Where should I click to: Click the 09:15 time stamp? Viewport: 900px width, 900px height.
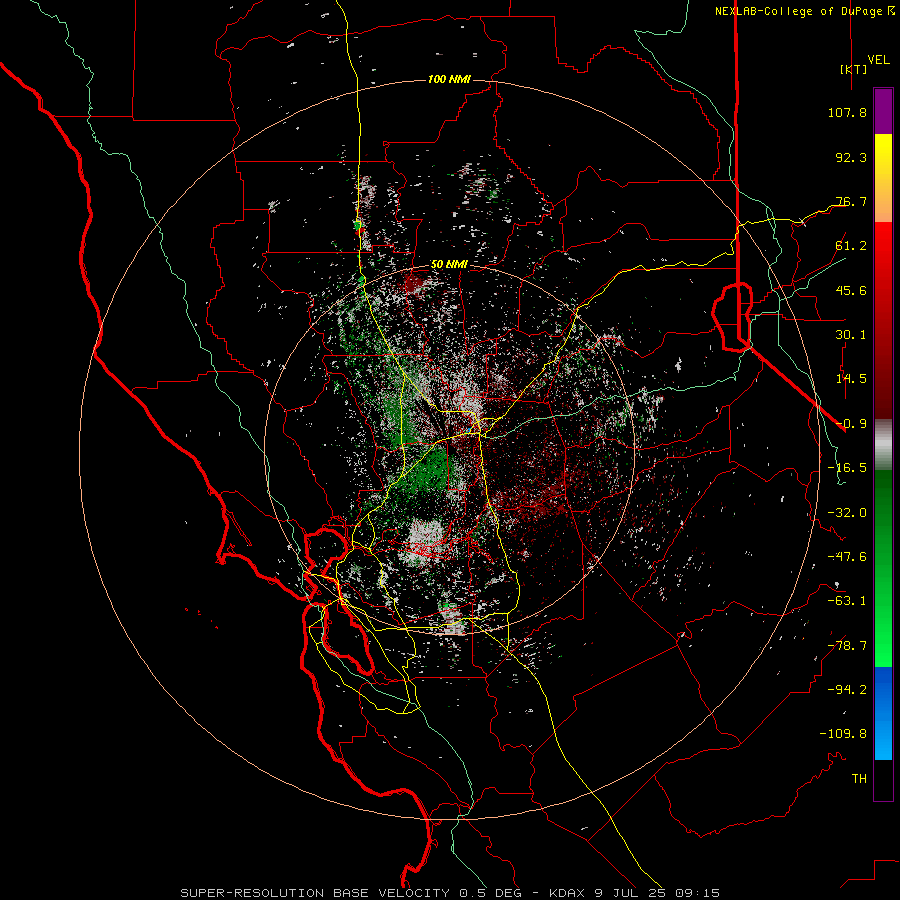(x=696, y=893)
